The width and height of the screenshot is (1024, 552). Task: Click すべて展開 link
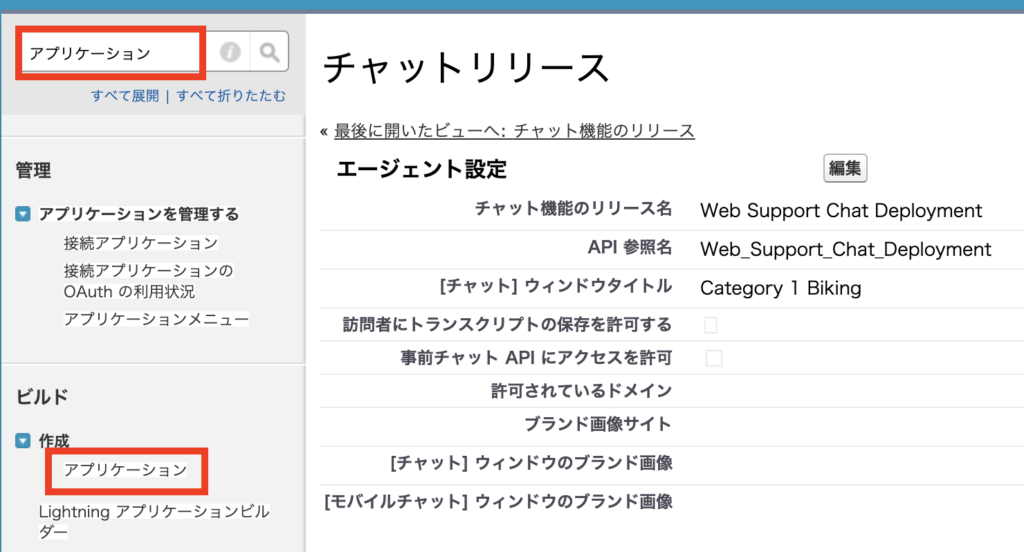(x=125, y=96)
